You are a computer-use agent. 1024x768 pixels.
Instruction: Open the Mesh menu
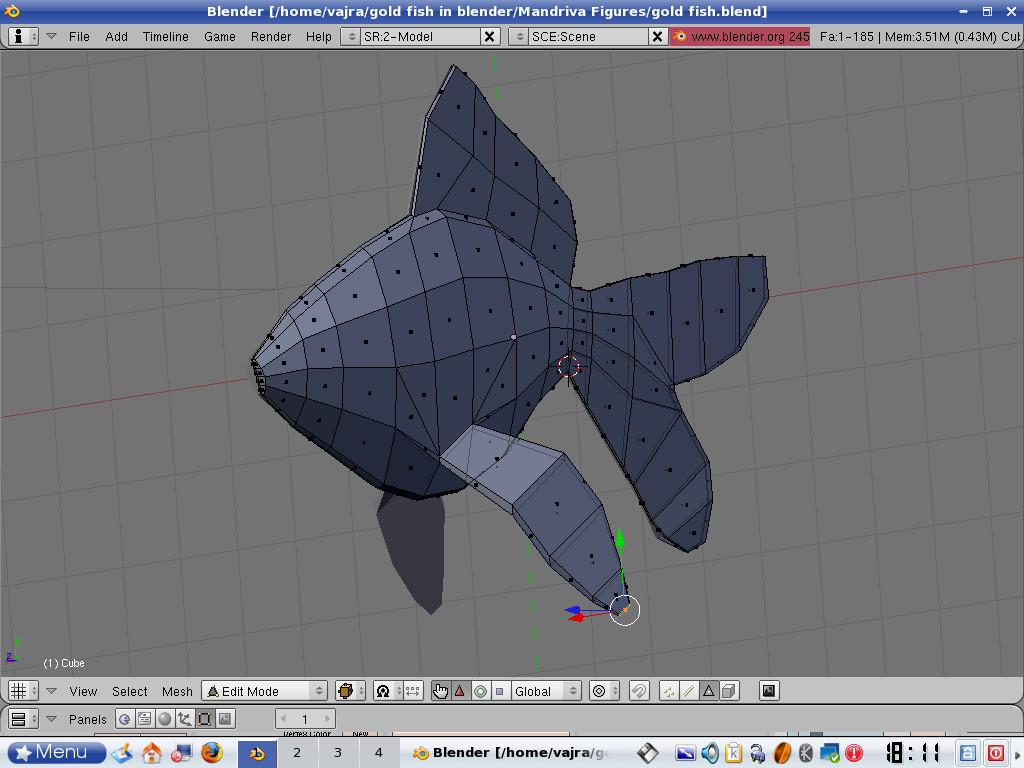pyautogui.click(x=177, y=691)
